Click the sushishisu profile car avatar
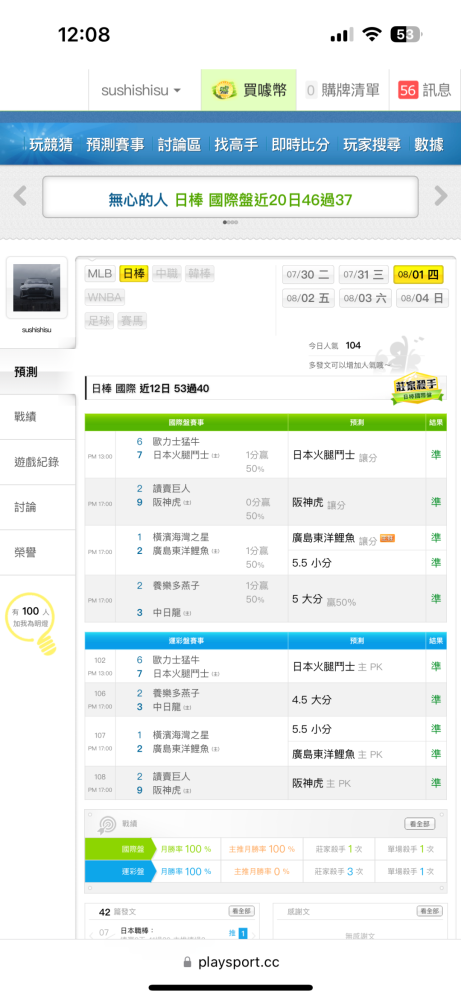This screenshot has height=1000, width=461. (x=36, y=288)
